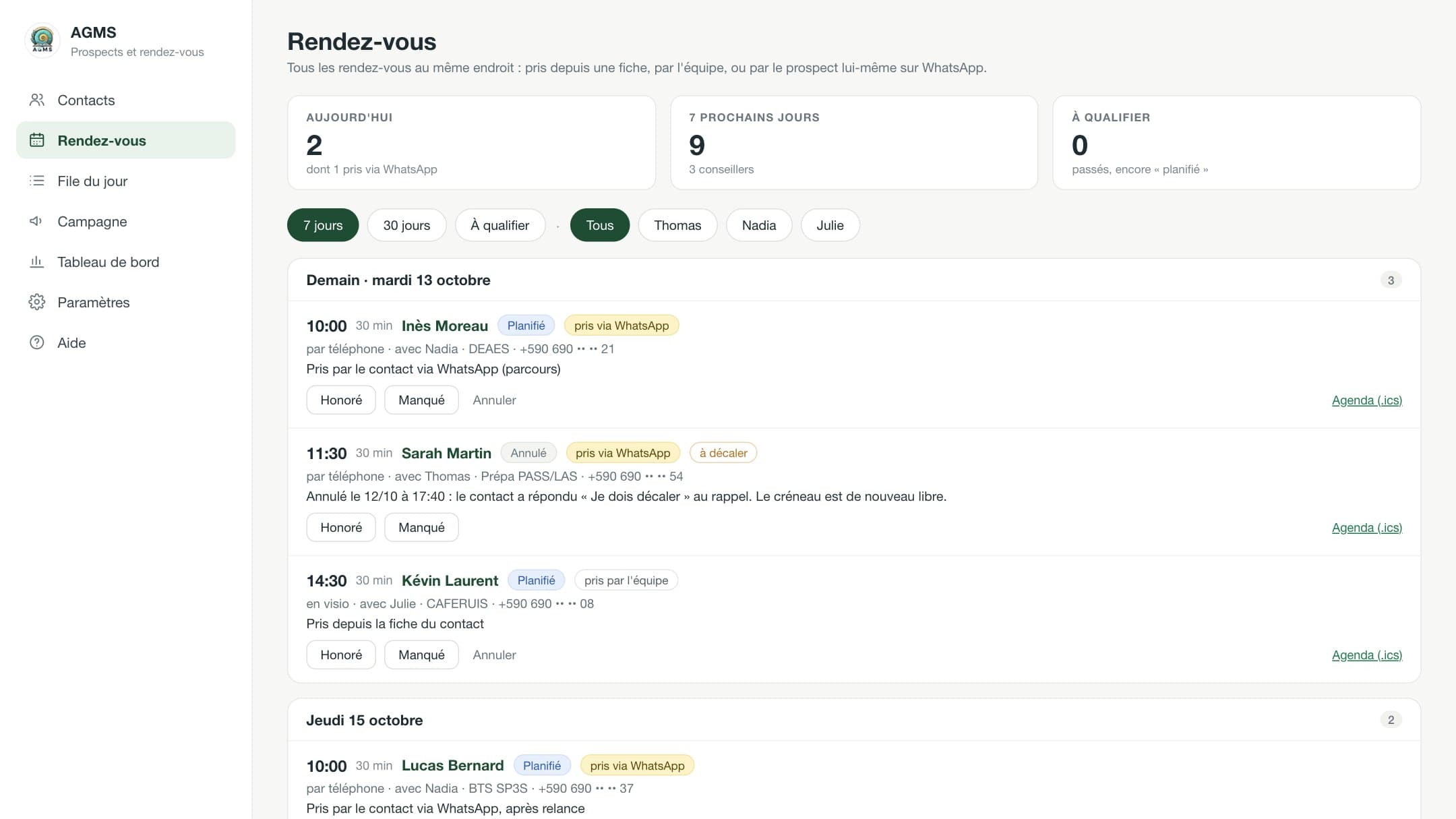Image resolution: width=1456 pixels, height=819 pixels.
Task: Open Kévin Laurent contact name
Action: click(x=450, y=580)
